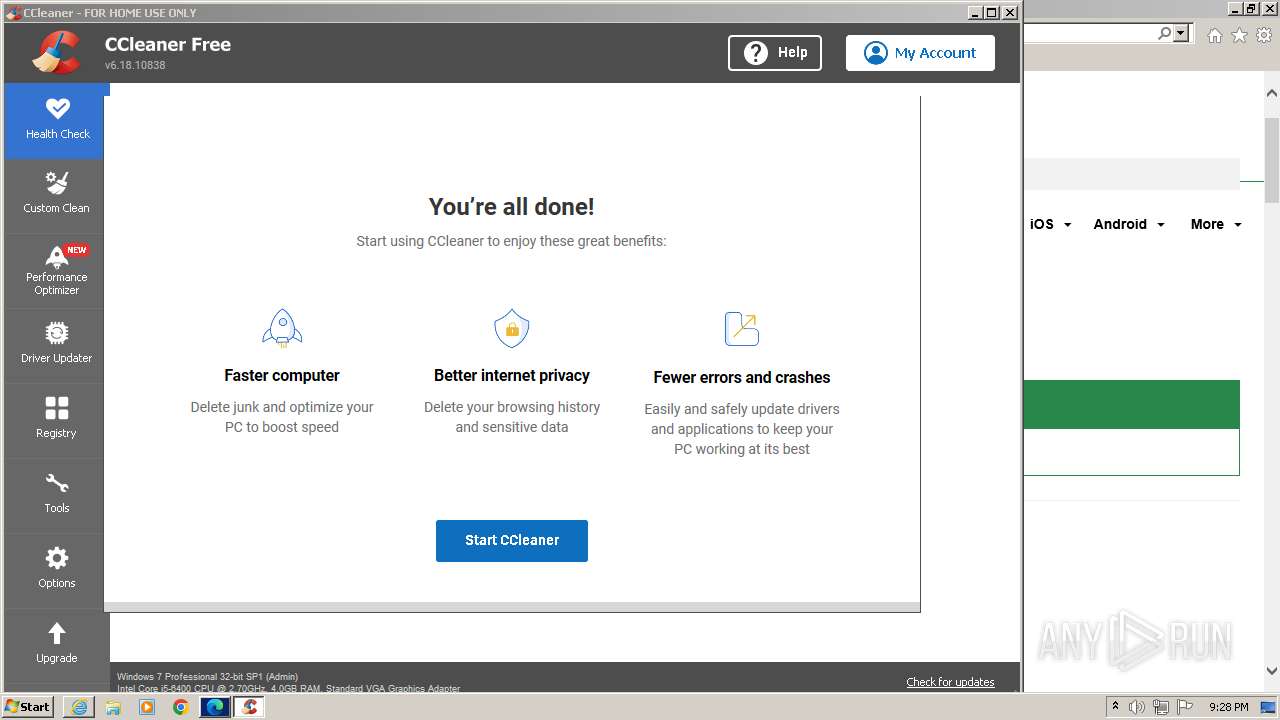Screen dimensions: 1280x720
Task: Open Windows Media Player from taskbar
Action: click(x=147, y=707)
